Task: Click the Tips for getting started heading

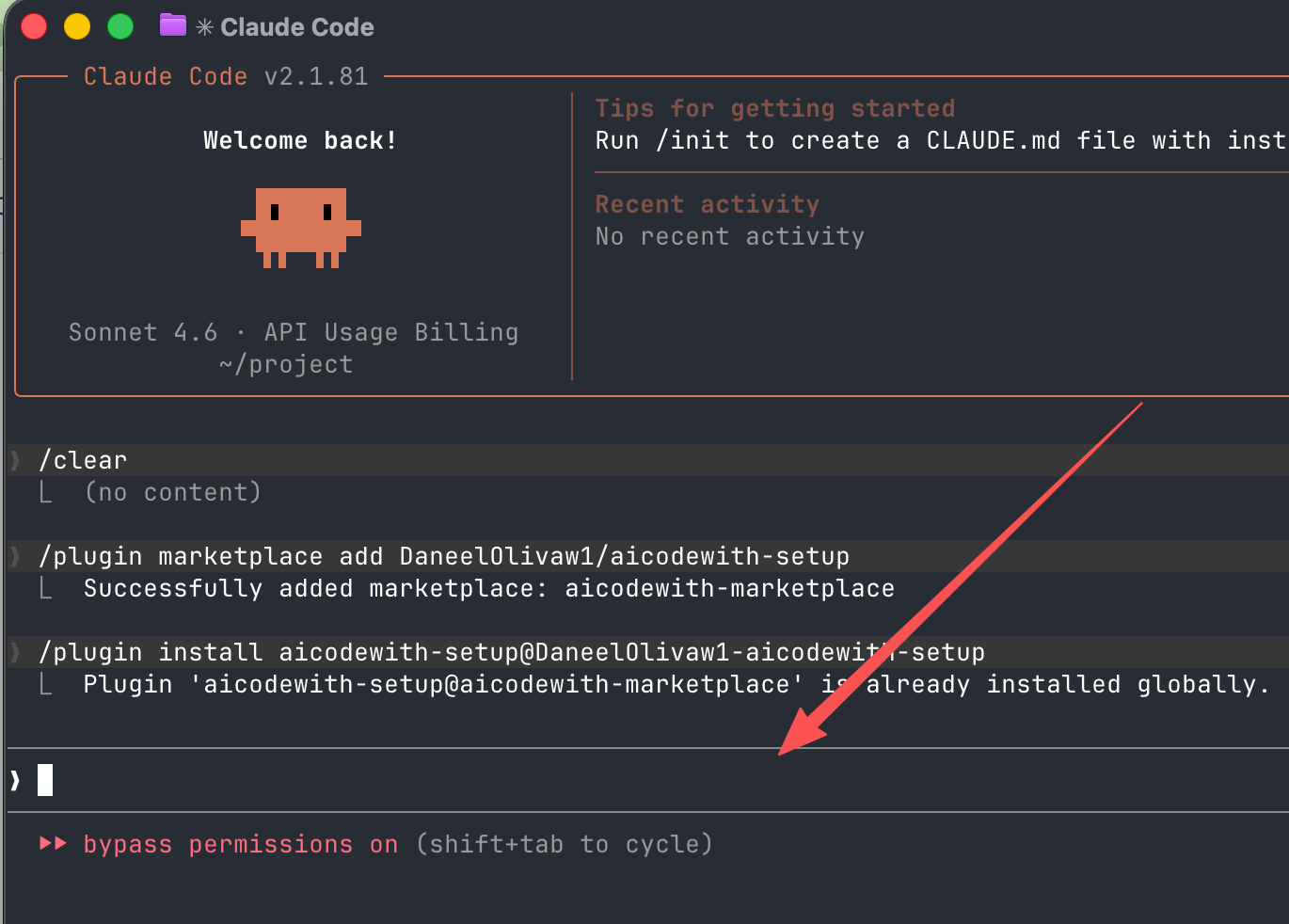Action: pyautogui.click(x=774, y=108)
